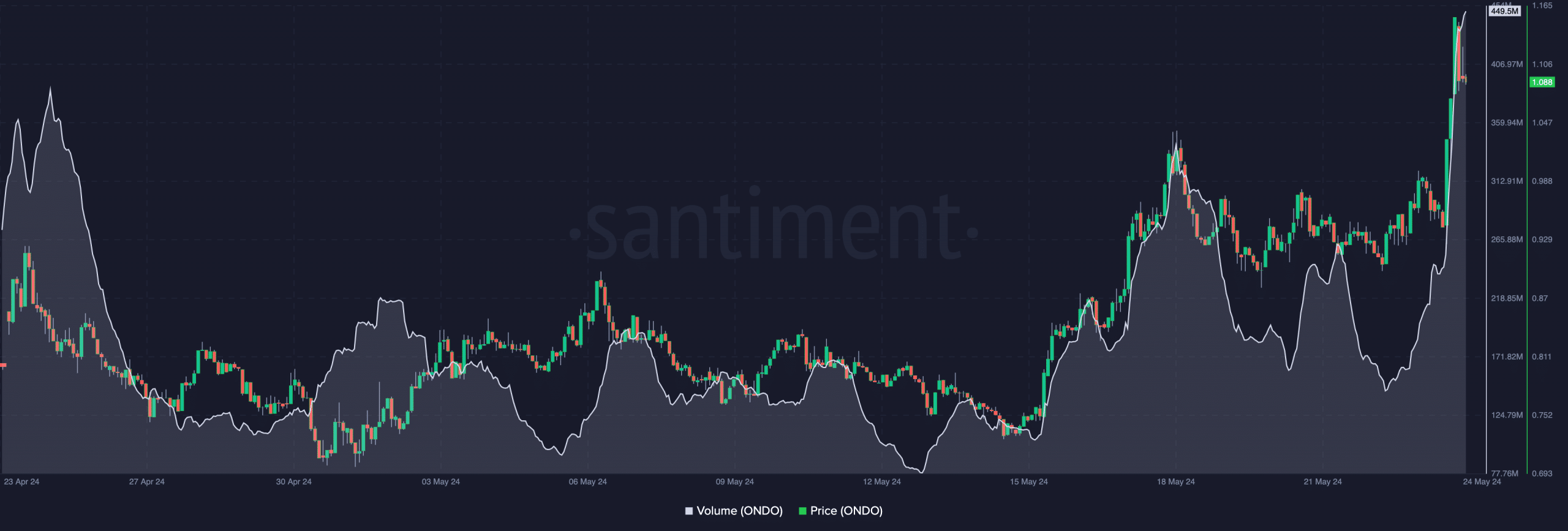Click the 0.87 price axis label
Viewport: 1568px width, 531px height.
click(x=1540, y=298)
